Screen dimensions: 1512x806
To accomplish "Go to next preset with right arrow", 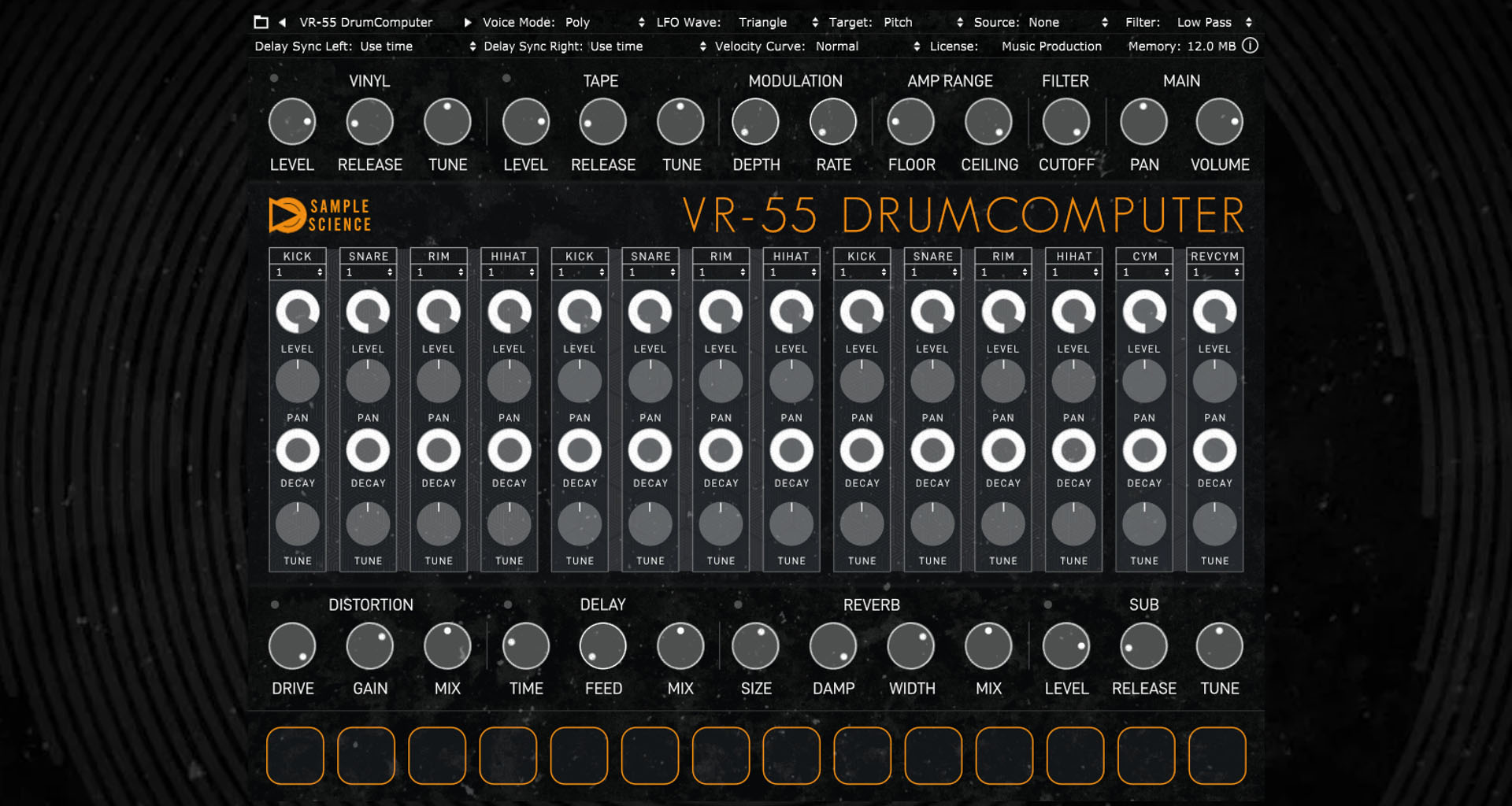I will (468, 22).
